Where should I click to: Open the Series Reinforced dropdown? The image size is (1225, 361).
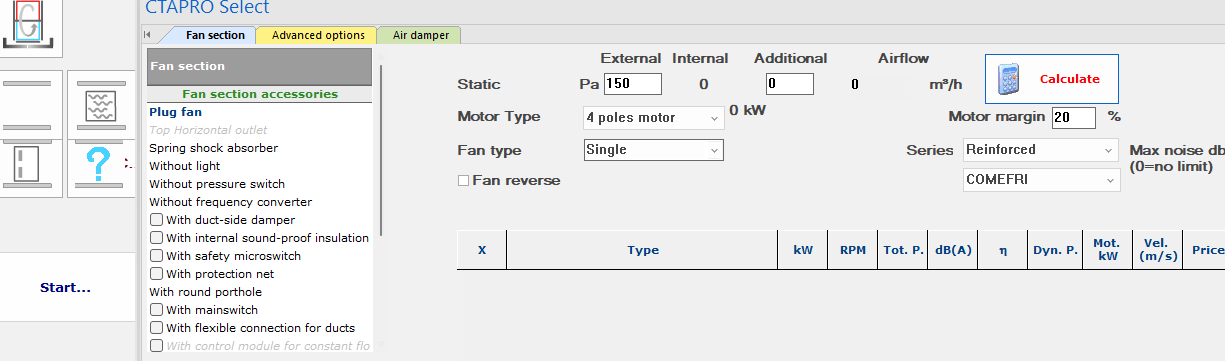(1040, 150)
